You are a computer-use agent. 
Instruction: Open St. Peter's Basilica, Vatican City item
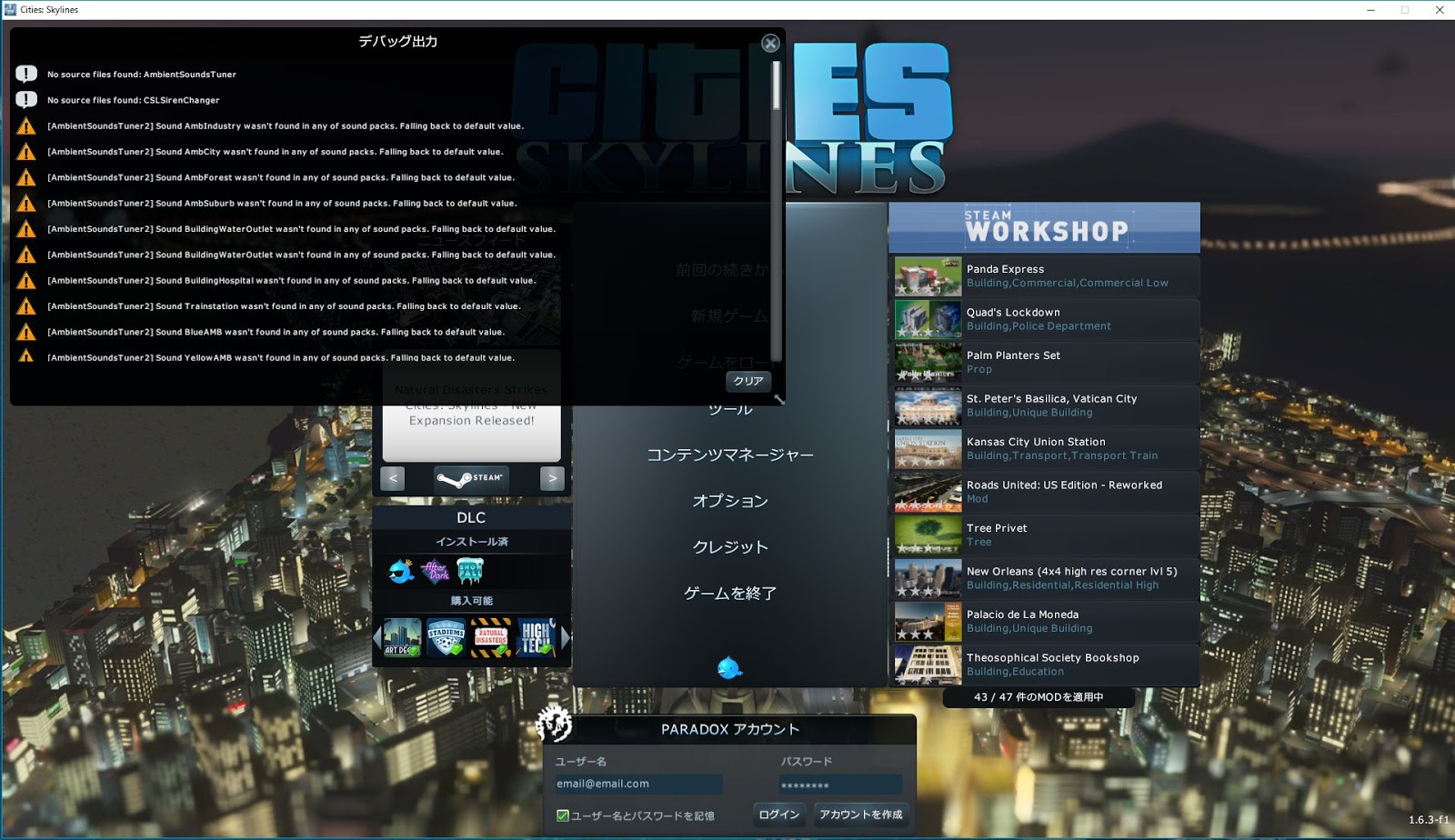(1044, 405)
